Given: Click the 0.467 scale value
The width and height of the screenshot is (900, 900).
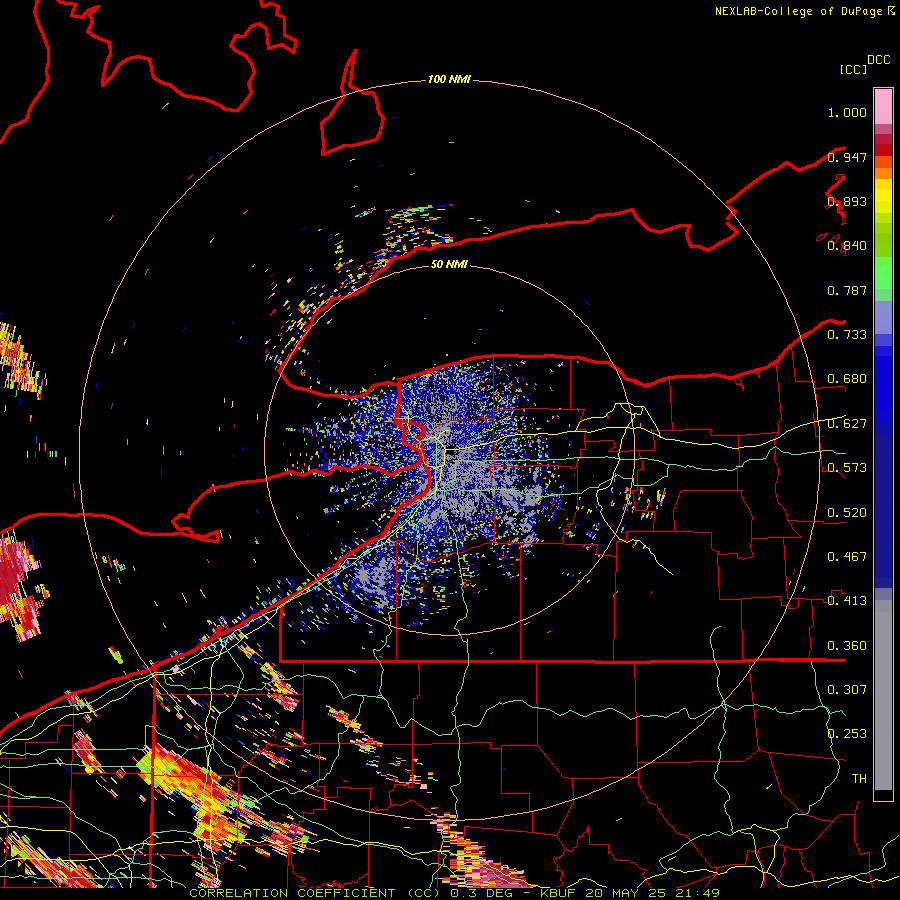Looking at the screenshot, I should [847, 557].
